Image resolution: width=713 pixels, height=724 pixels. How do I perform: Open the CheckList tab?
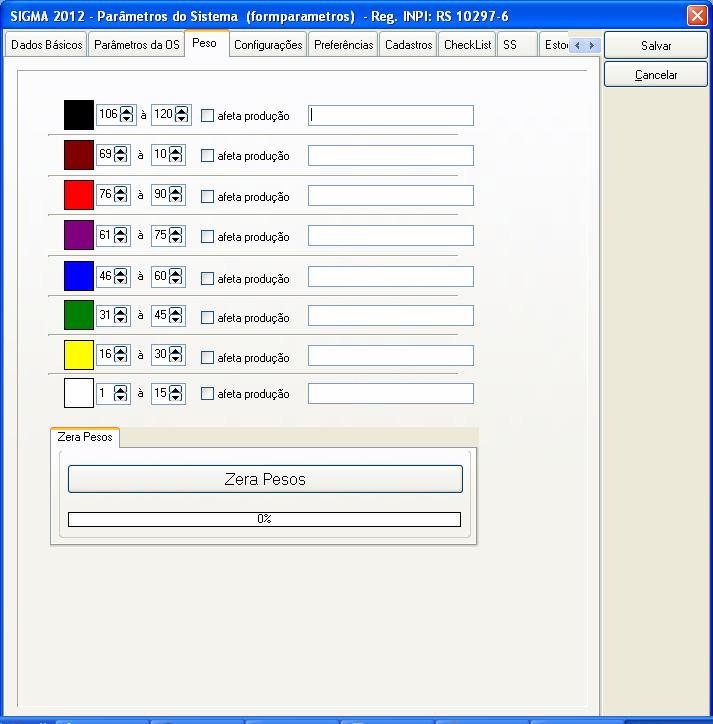pos(467,45)
